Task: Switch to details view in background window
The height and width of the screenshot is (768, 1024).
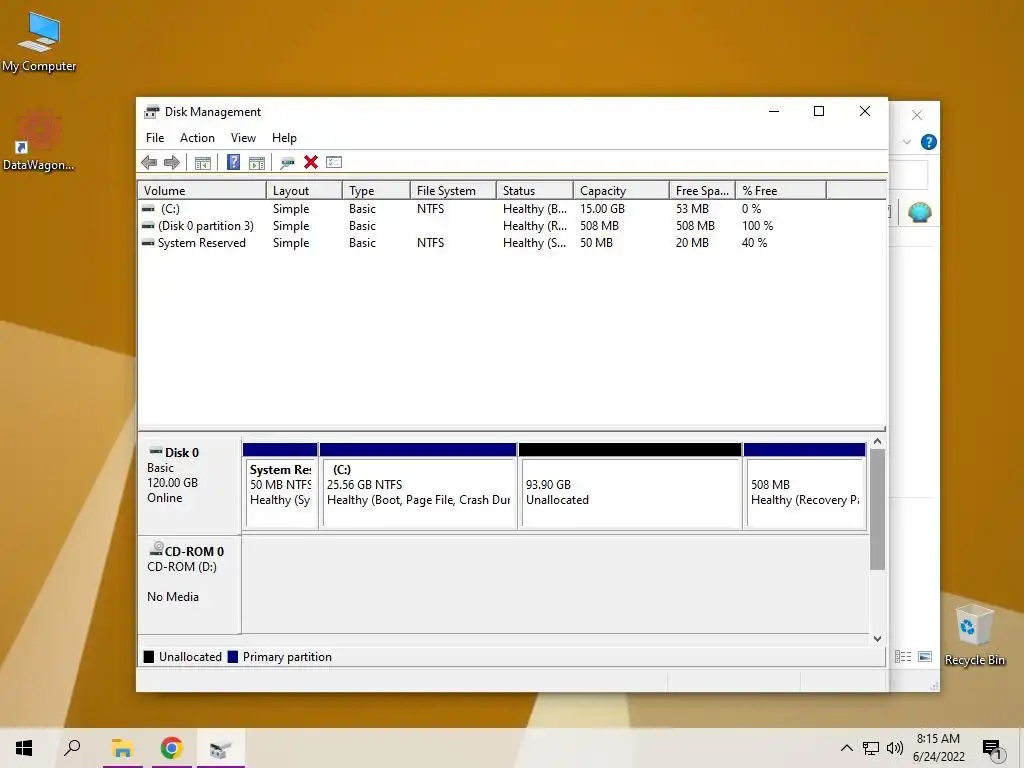Action: pos(903,656)
